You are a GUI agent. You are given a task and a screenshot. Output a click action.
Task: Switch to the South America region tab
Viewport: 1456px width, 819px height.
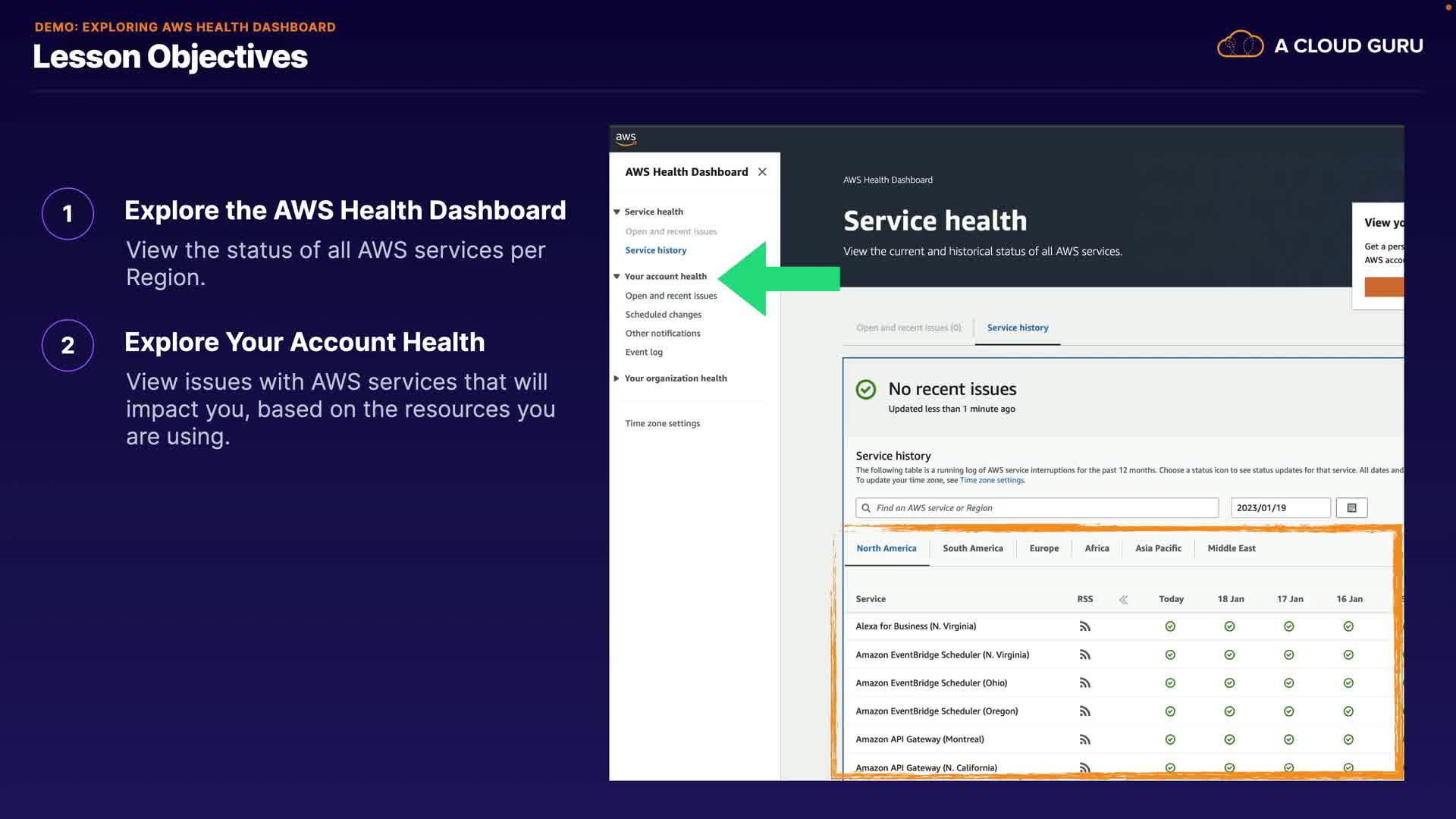tap(972, 548)
